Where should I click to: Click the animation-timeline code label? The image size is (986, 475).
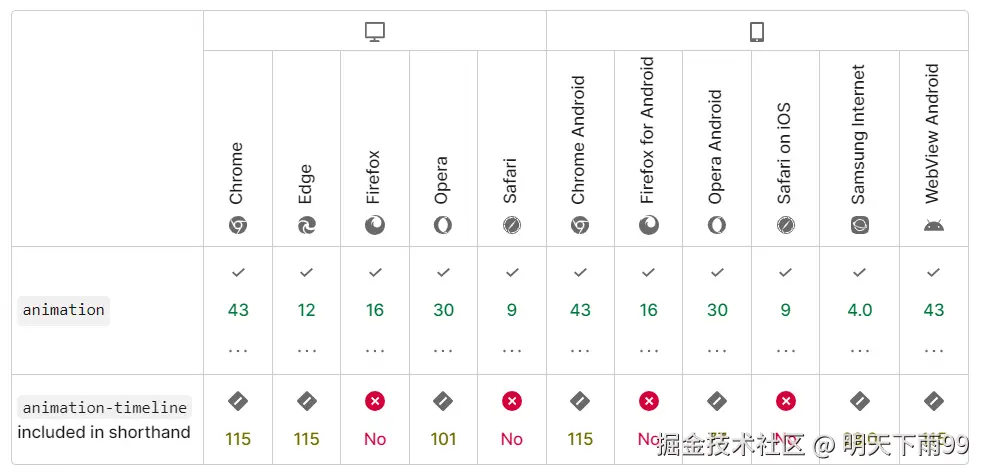(105, 408)
